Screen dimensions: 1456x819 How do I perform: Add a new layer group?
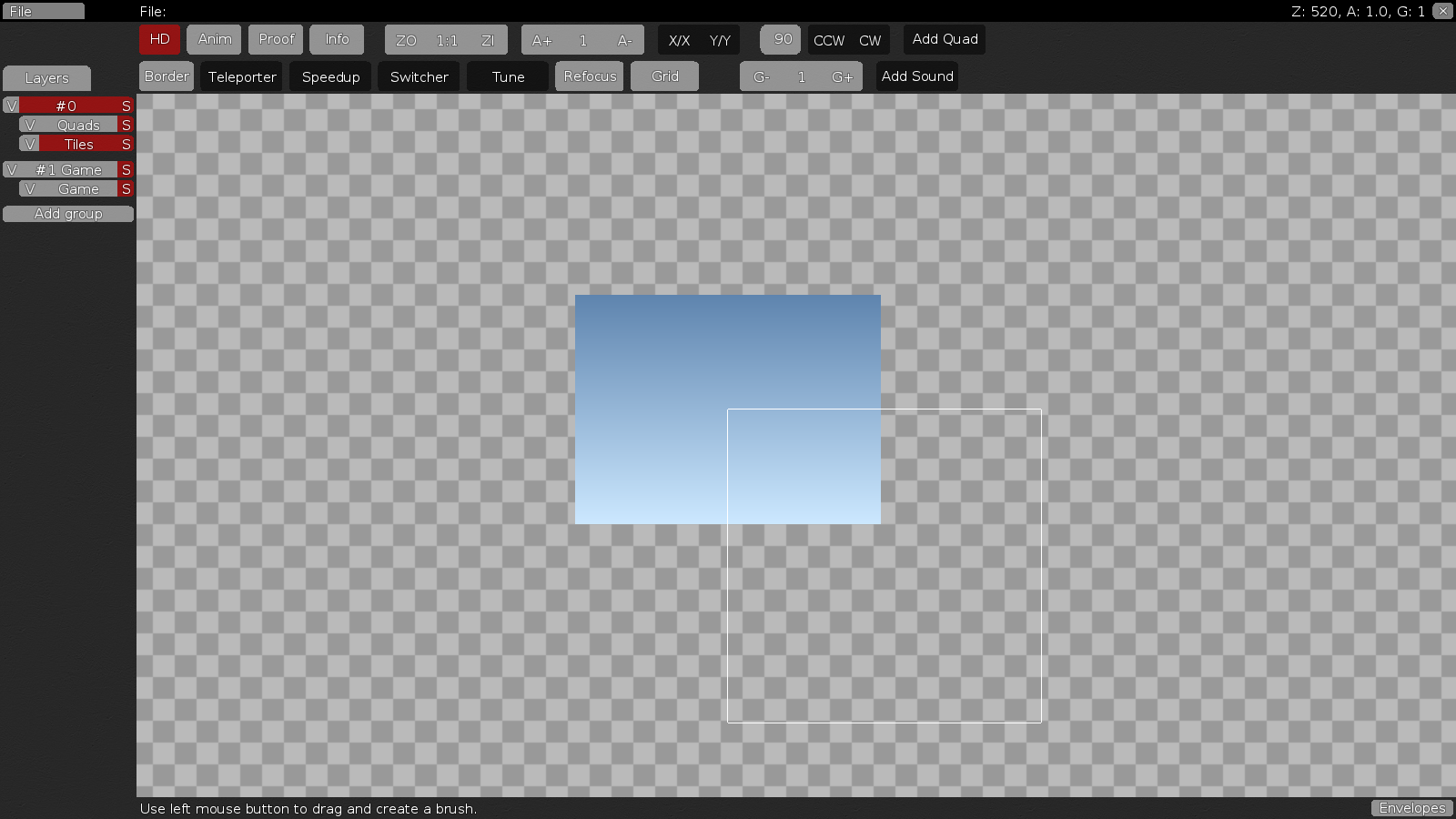68,213
